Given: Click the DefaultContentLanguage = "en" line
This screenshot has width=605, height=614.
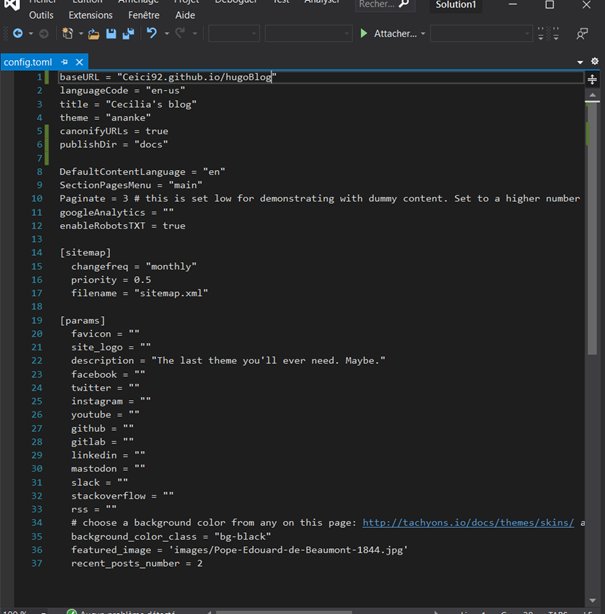Looking at the screenshot, I should pyautogui.click(x=142, y=172).
